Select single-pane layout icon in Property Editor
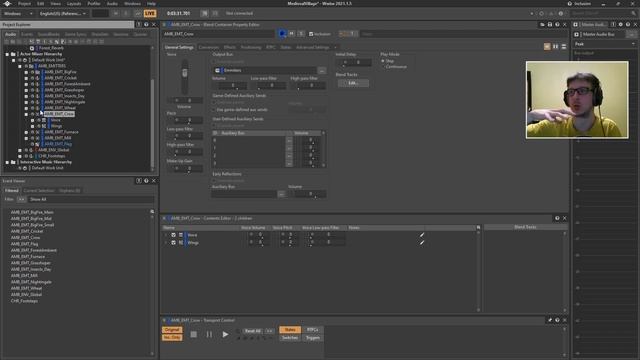The image size is (640, 360). pyautogui.click(x=547, y=47)
